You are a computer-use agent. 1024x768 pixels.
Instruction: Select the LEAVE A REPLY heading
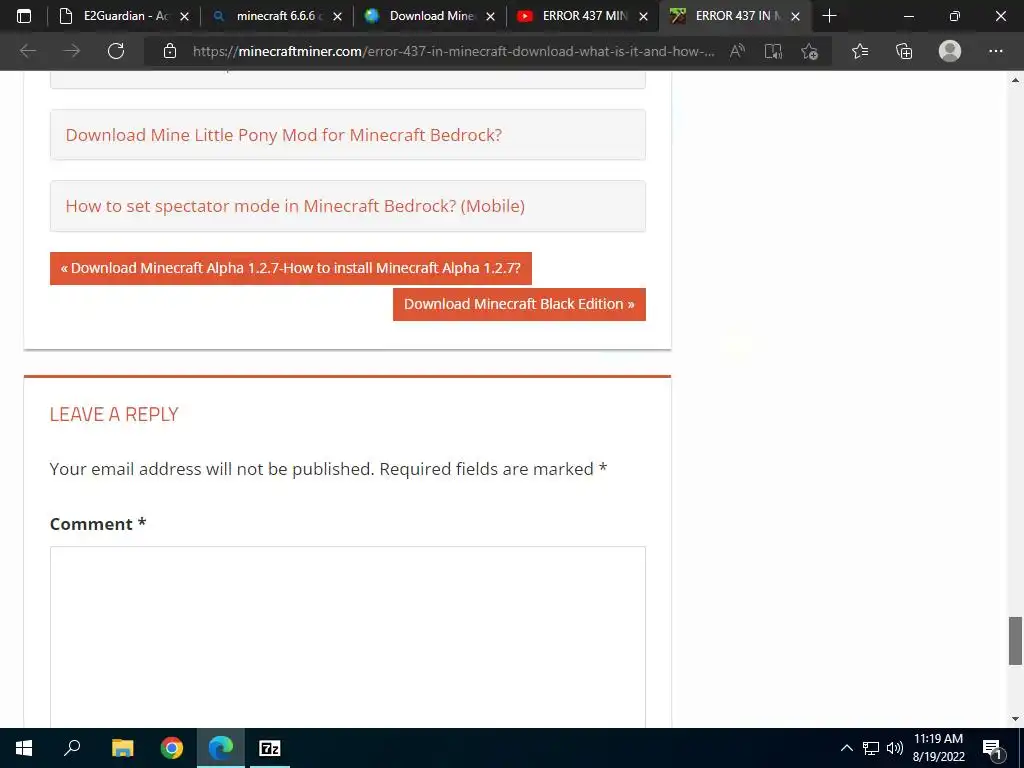pos(114,414)
